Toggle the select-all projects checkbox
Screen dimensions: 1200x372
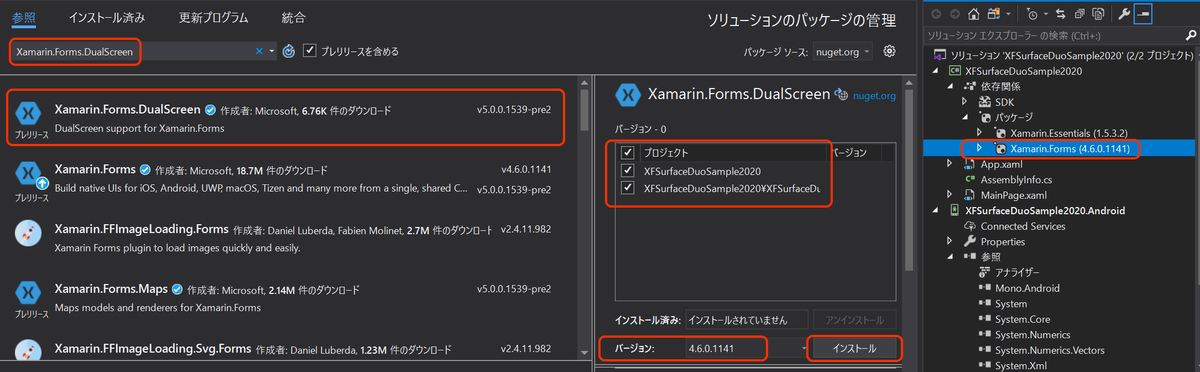coord(628,153)
